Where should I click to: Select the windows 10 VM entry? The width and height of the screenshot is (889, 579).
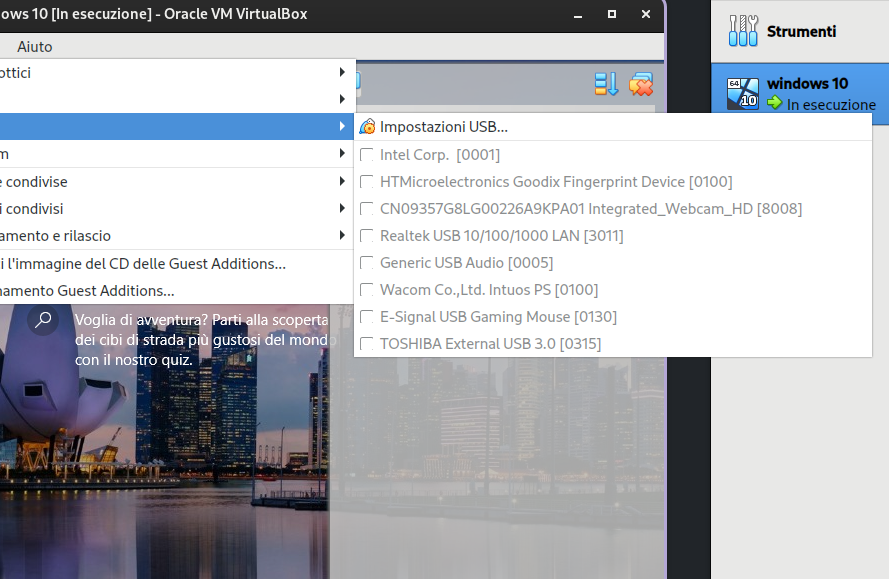[800, 94]
